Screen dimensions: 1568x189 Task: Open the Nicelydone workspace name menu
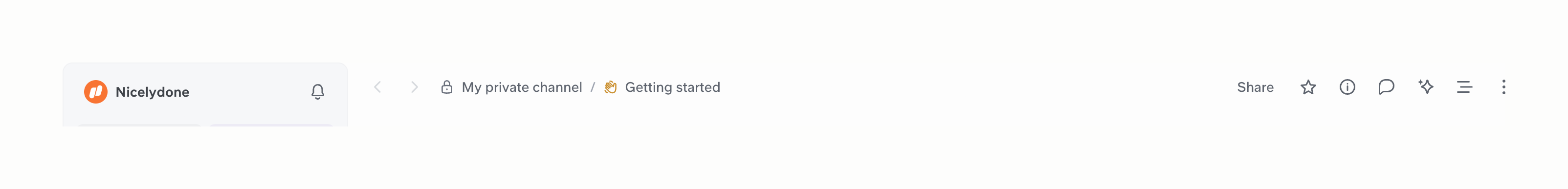coord(152,92)
